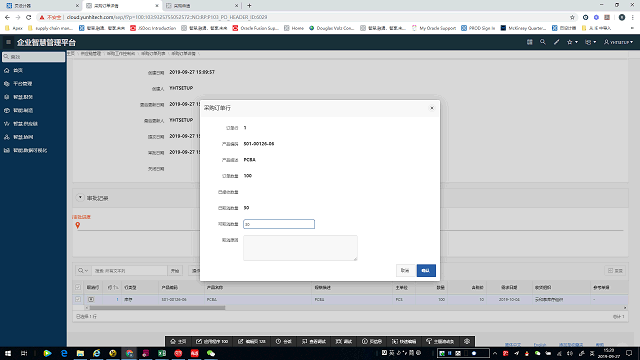Viewport: 640px width, 360px height.
Task: Open WeChat from the taskbar
Action: [211, 353]
